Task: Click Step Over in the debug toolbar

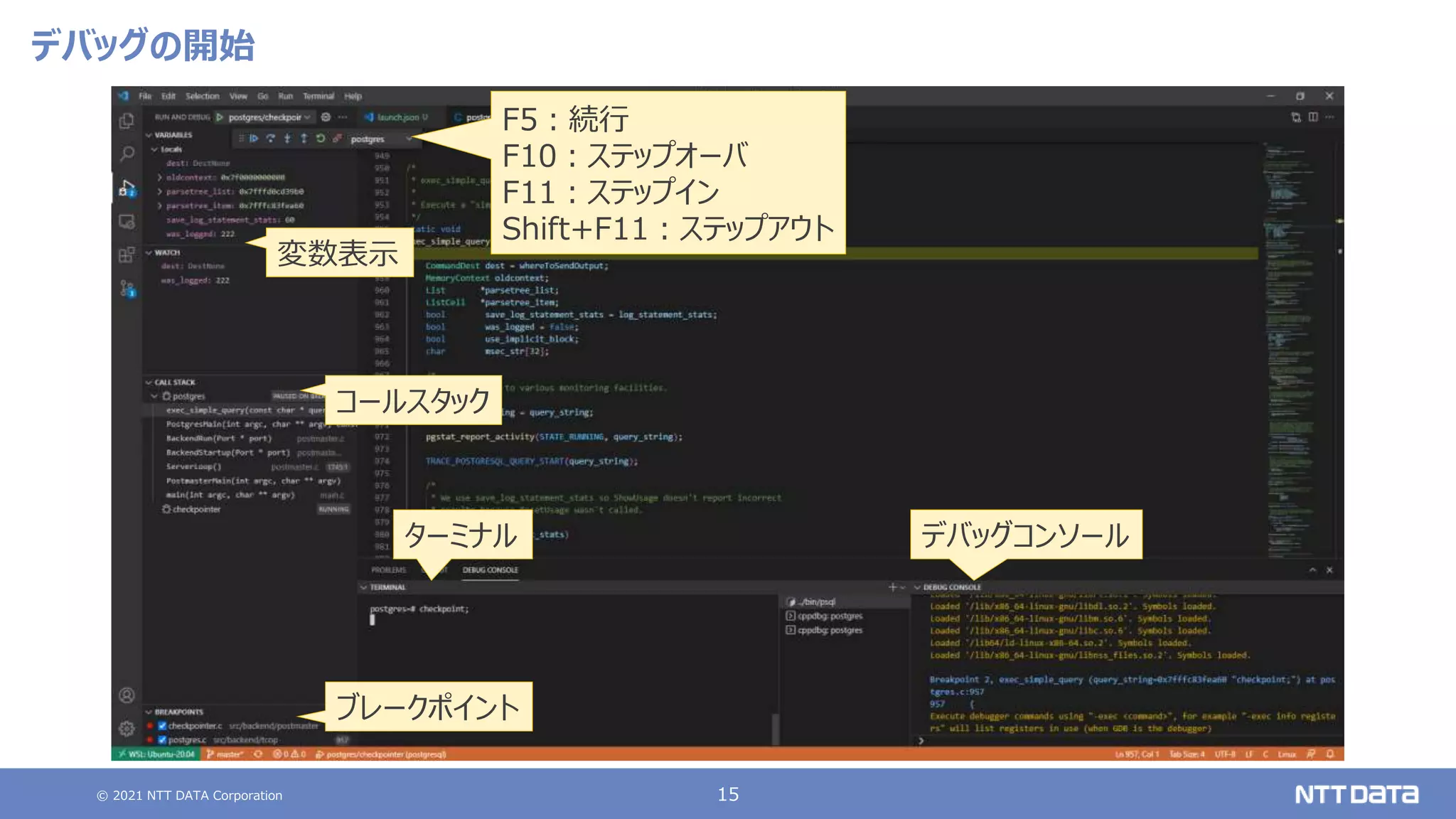Action: (x=271, y=139)
